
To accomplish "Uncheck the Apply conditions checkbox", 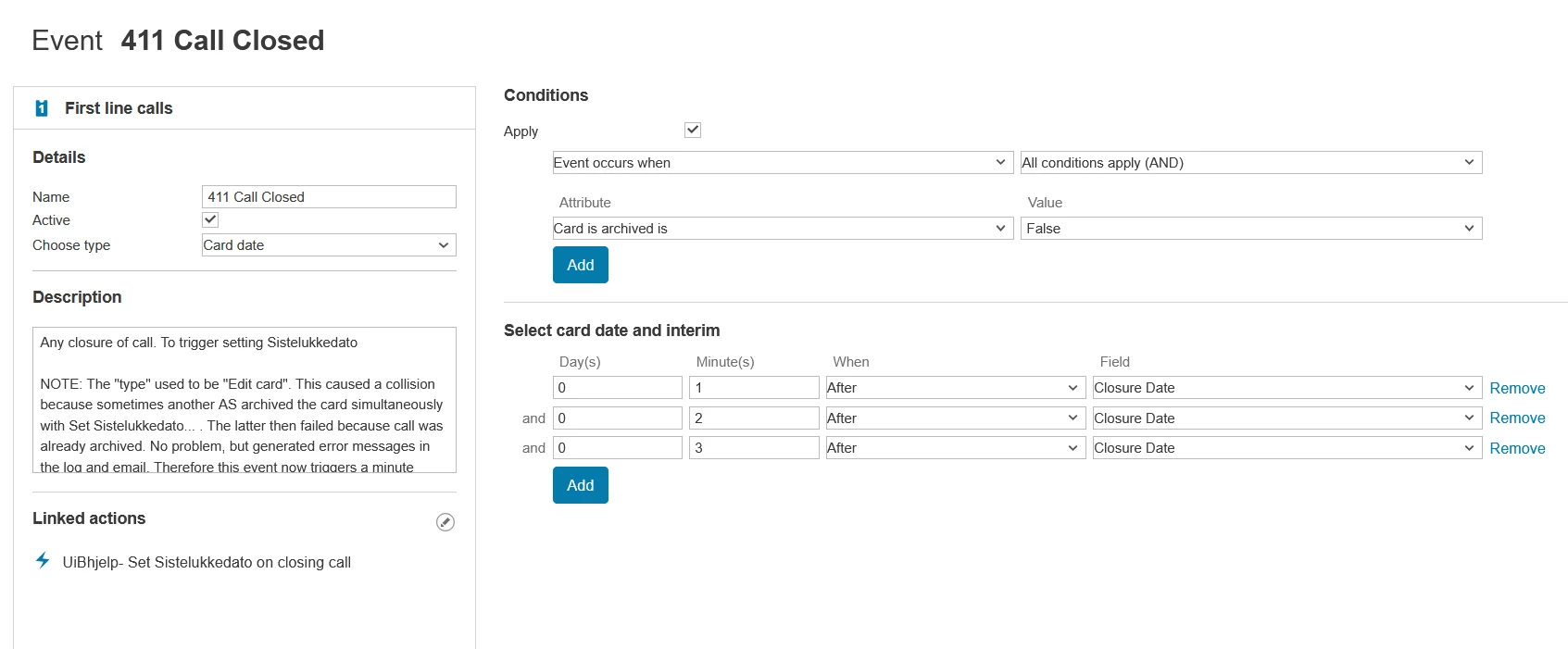I will click(x=693, y=130).
